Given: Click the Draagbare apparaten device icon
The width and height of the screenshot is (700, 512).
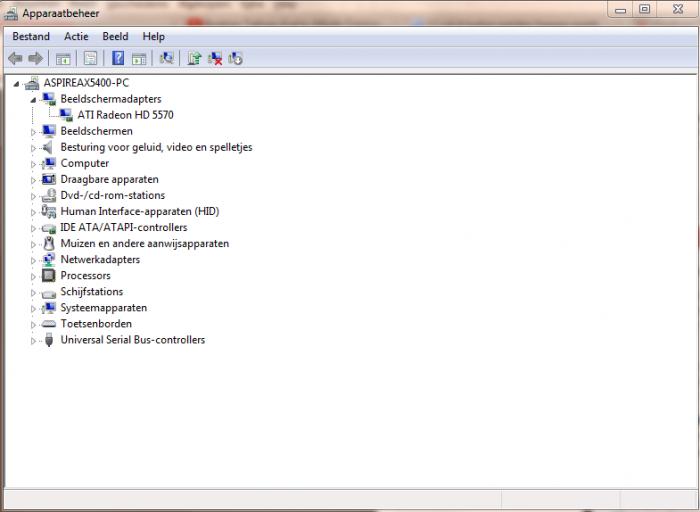Looking at the screenshot, I should click(49, 179).
